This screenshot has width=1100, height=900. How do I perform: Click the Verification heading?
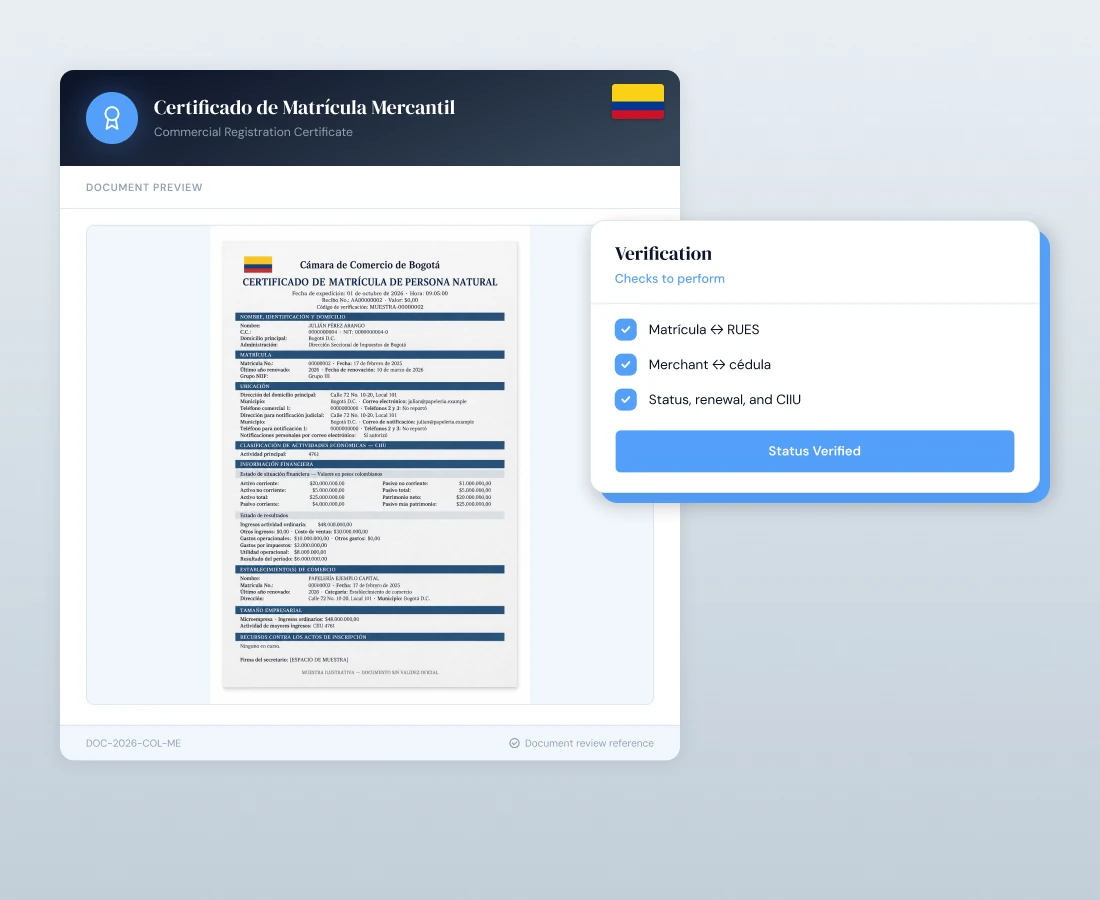[663, 253]
